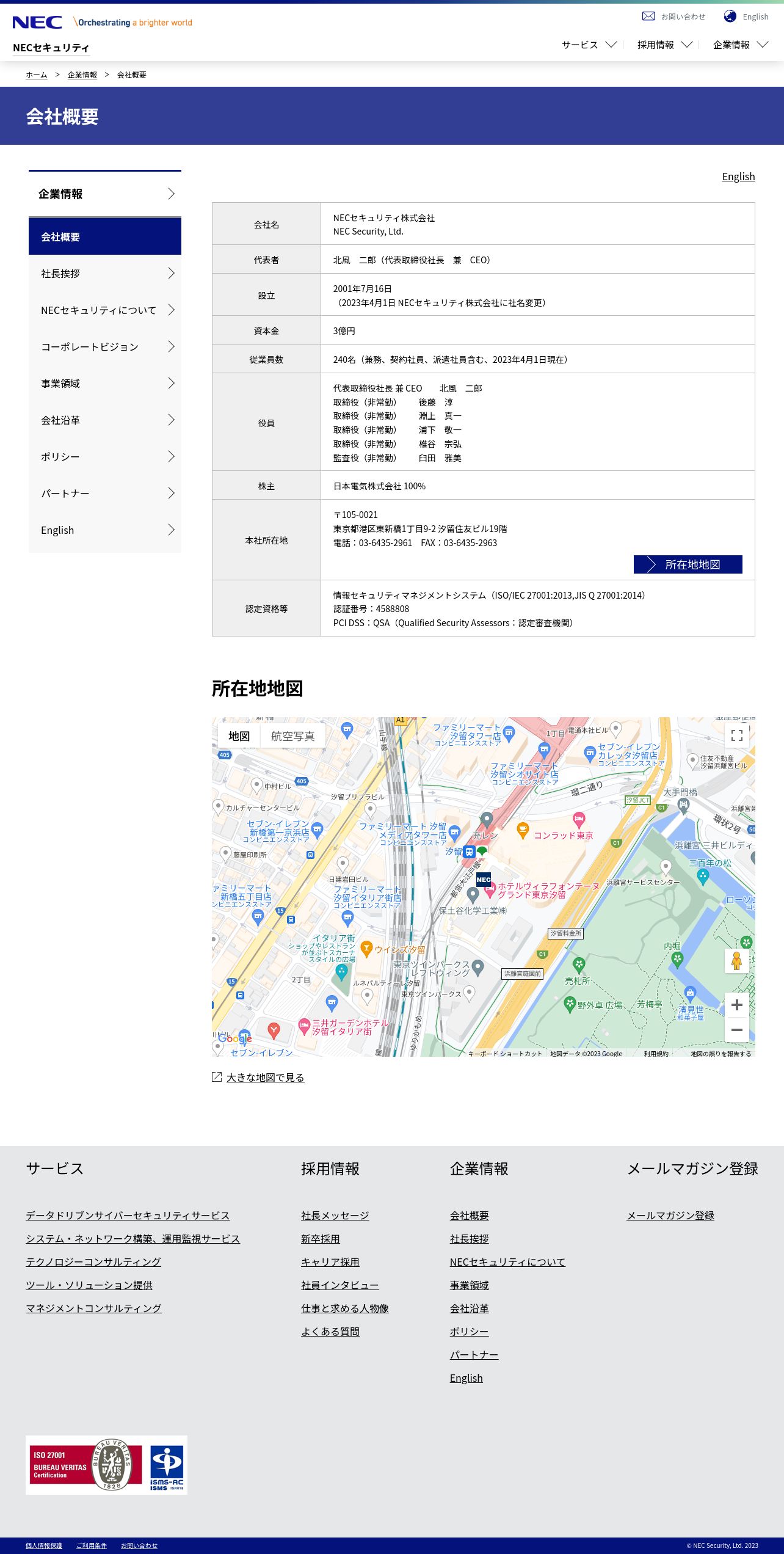Open システム・ネットワーク構築 footer link
The width and height of the screenshot is (784, 1554).
[133, 1239]
